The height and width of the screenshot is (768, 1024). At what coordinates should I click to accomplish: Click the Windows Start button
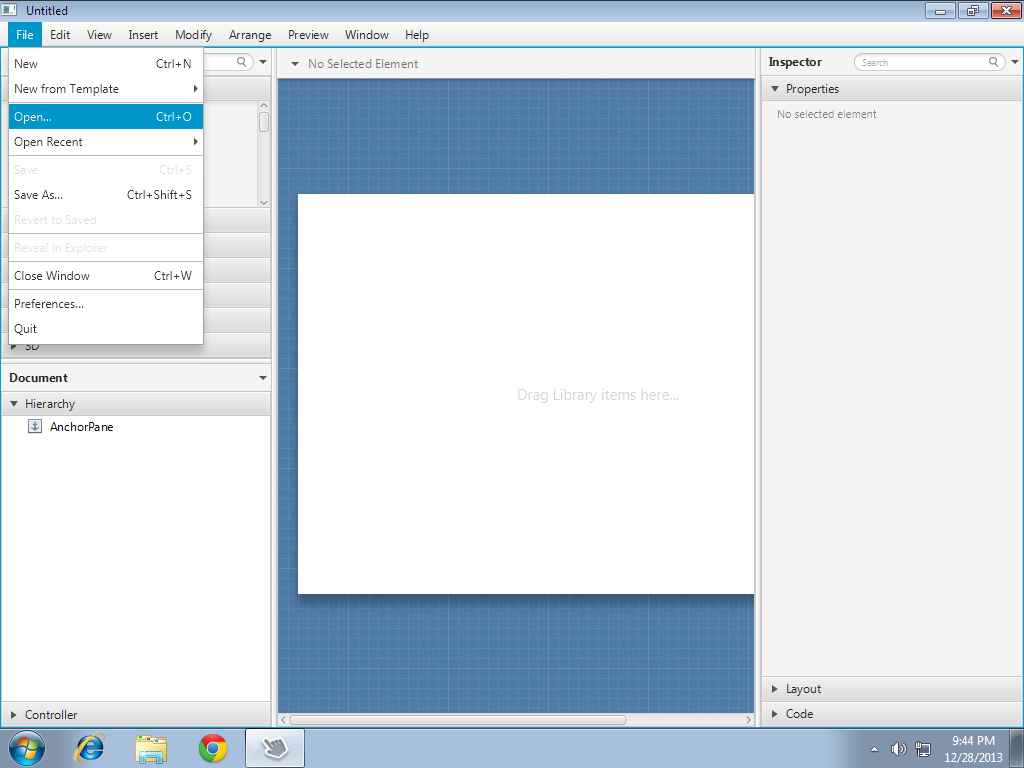(27, 748)
